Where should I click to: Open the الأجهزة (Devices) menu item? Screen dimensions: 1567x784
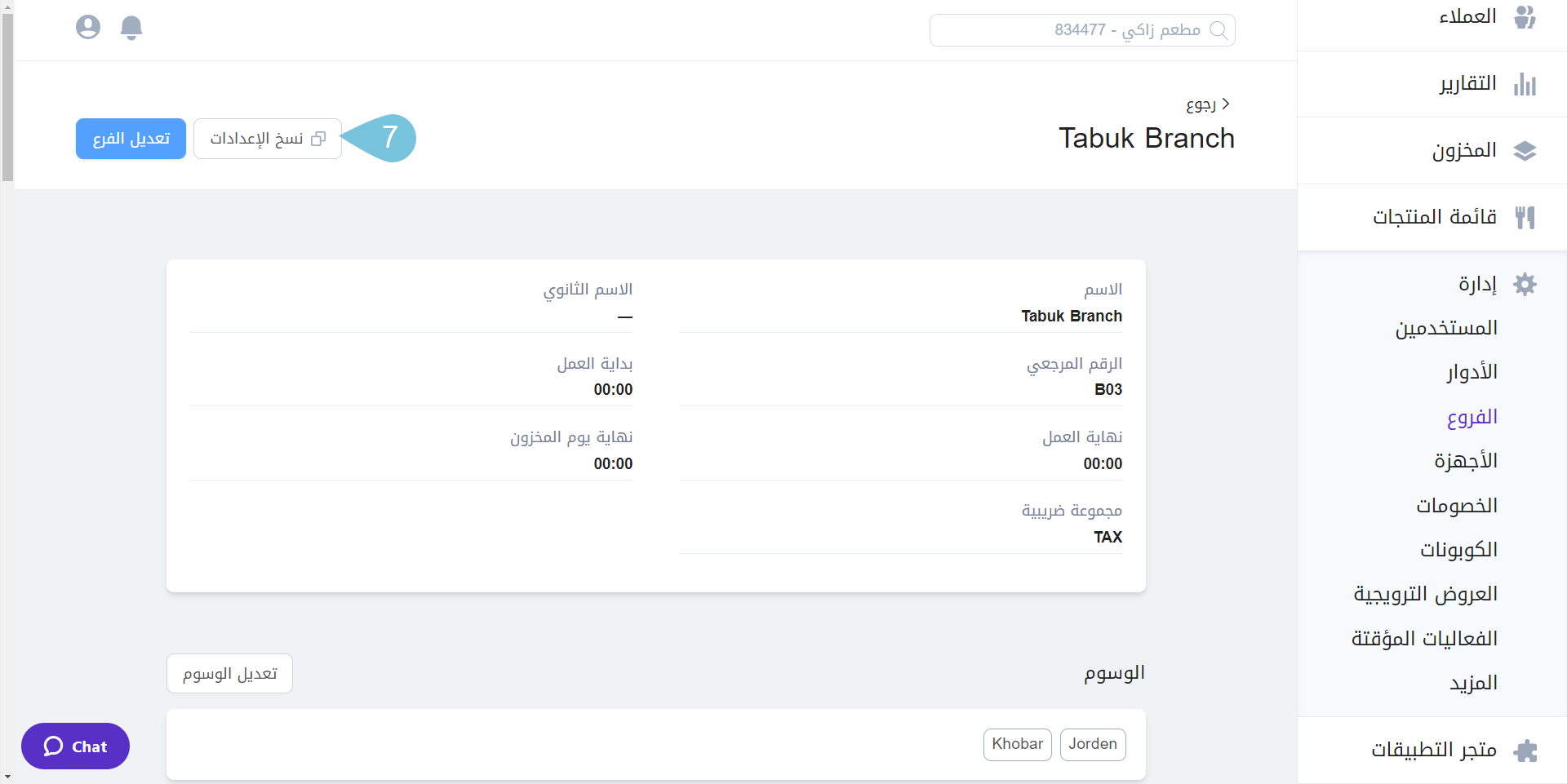(1466, 462)
